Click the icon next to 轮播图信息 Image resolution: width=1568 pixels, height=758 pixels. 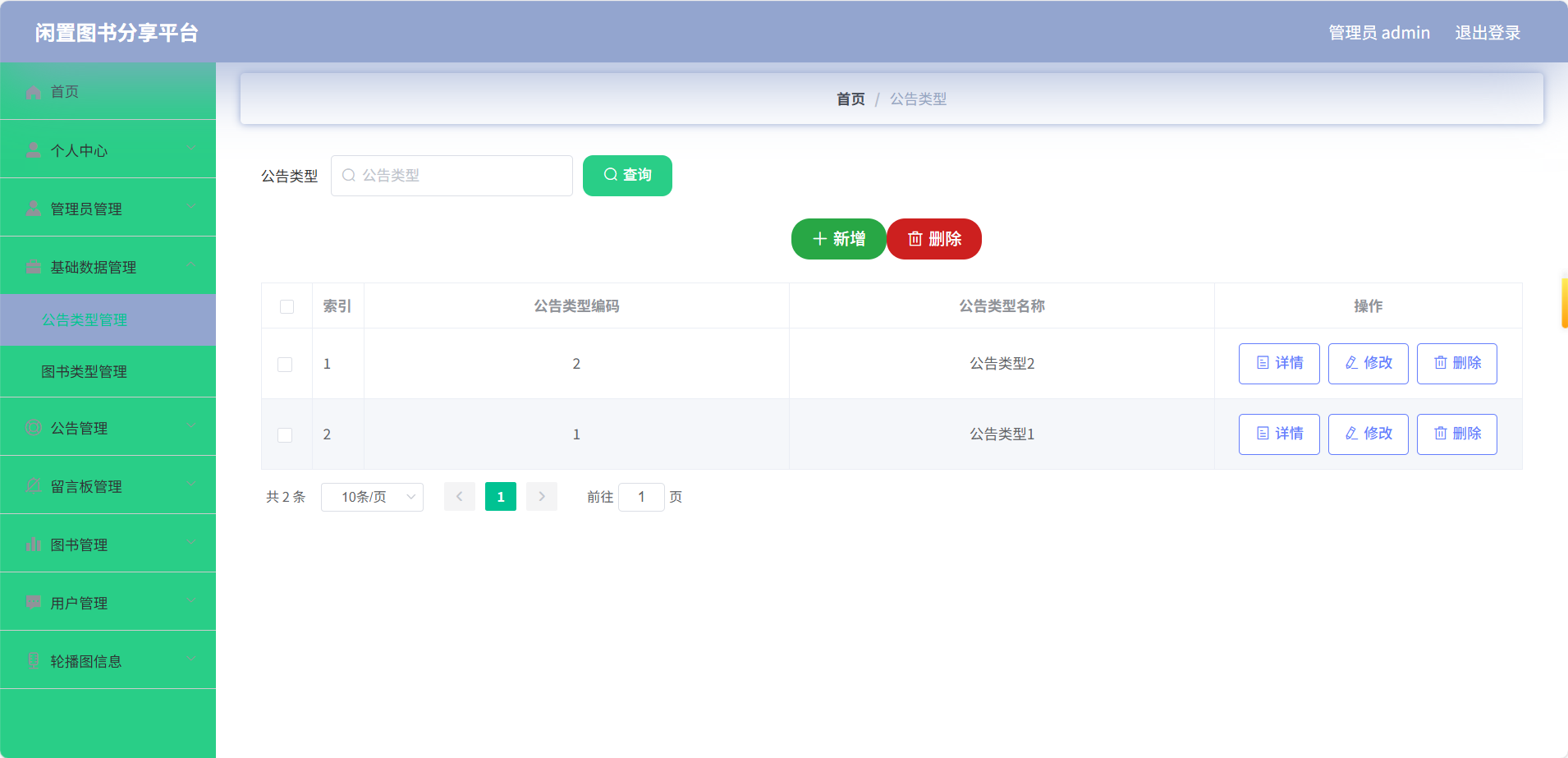(x=33, y=661)
